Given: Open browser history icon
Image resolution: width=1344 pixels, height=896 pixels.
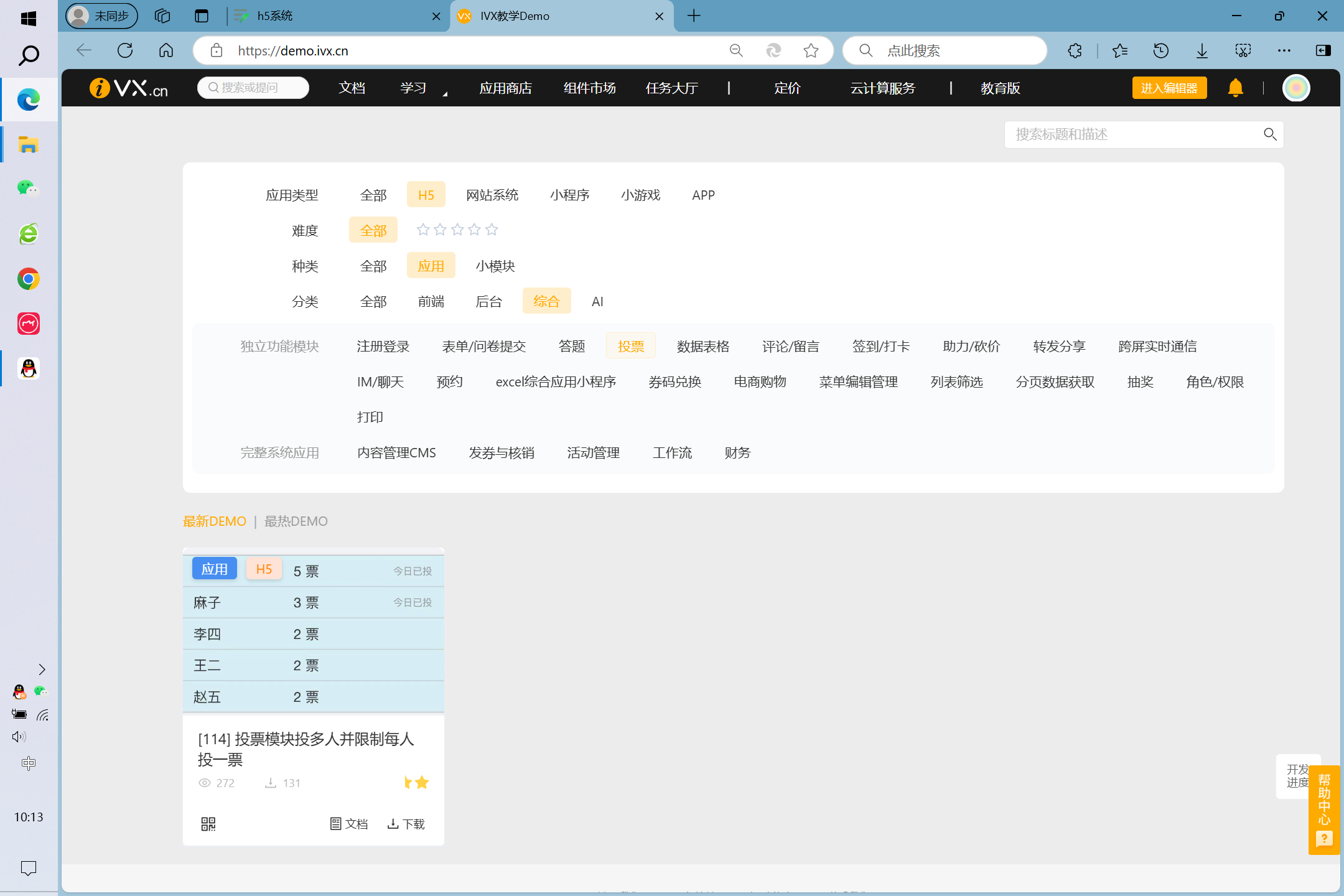Looking at the screenshot, I should coord(1161,50).
